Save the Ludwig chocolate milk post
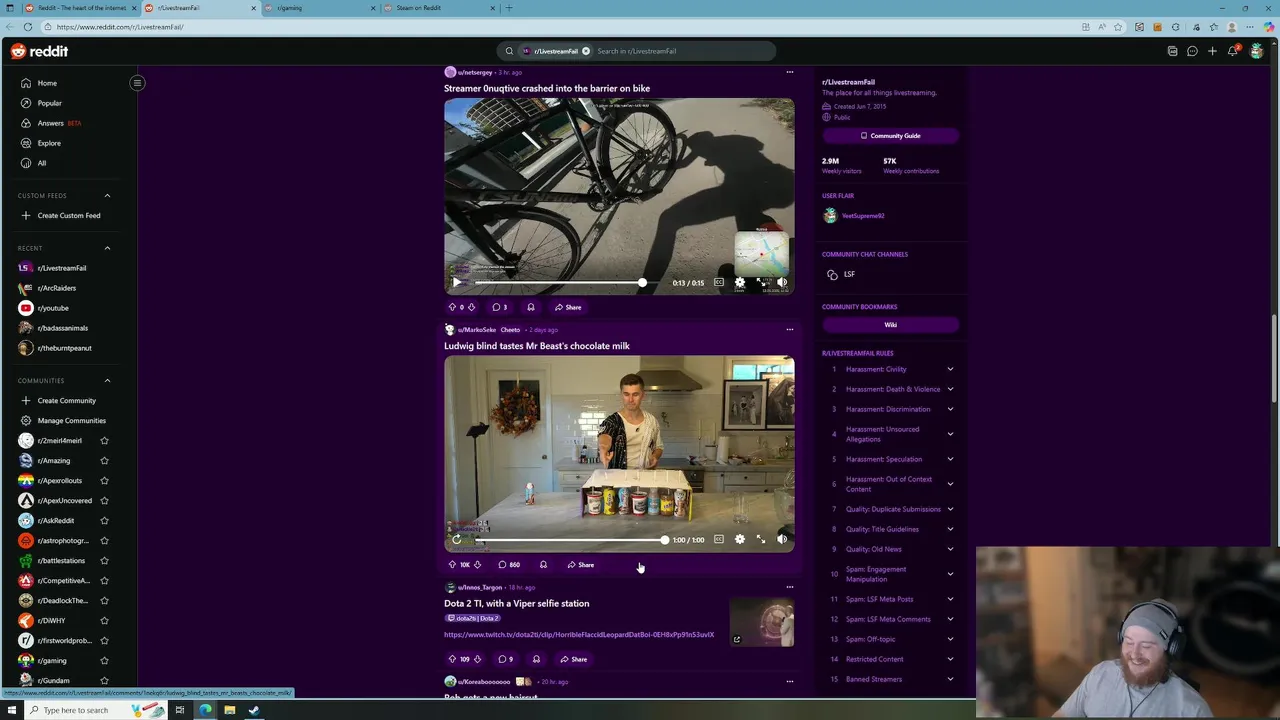Viewport: 1280px width, 720px height. [543, 565]
